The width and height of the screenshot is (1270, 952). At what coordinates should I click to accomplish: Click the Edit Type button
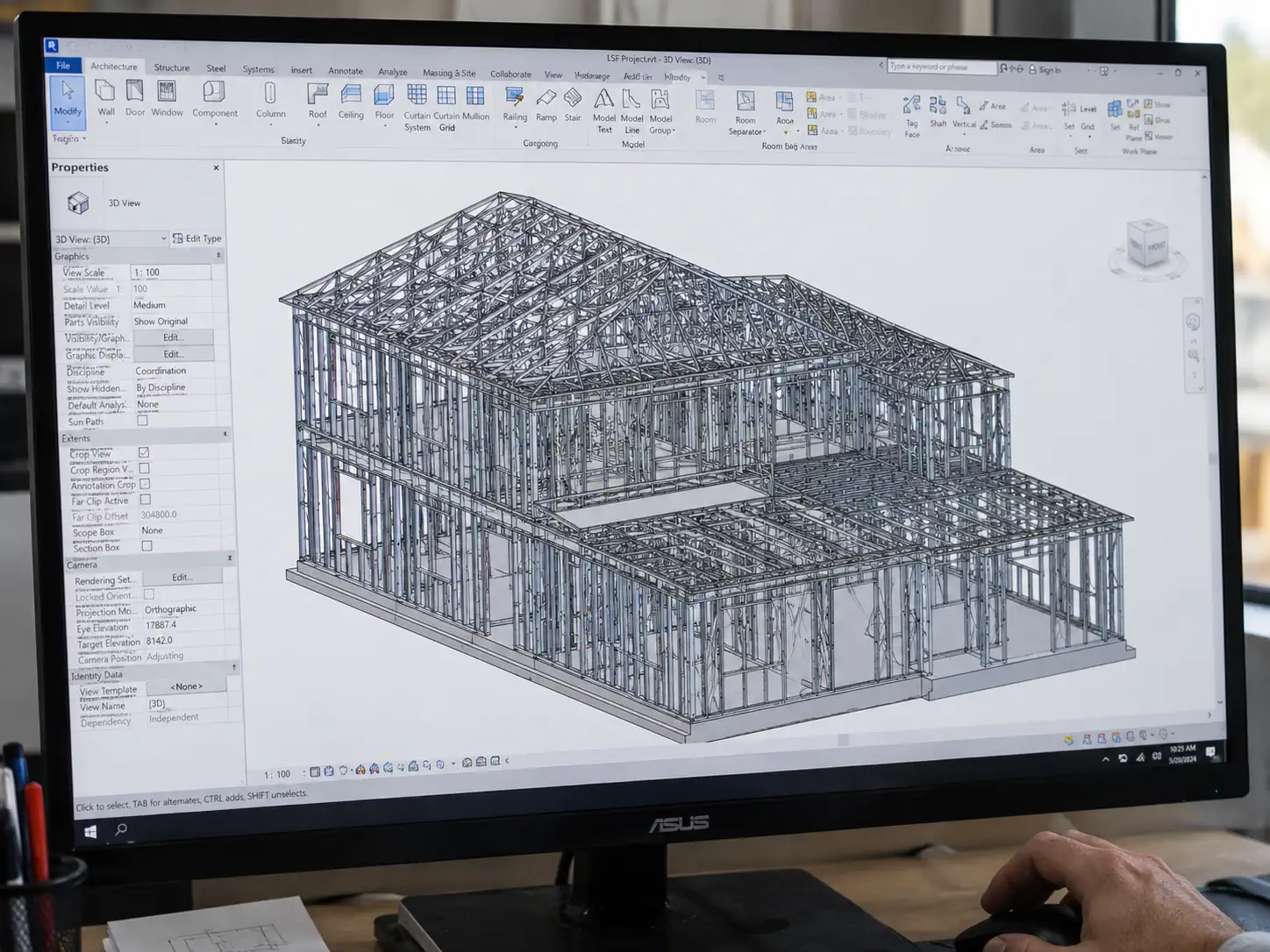197,238
